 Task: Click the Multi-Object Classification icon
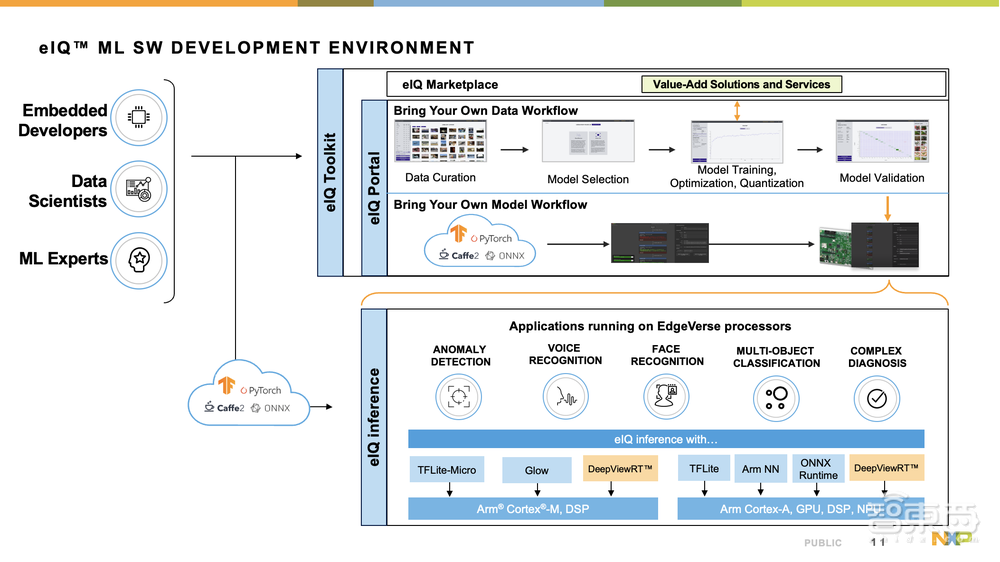click(775, 396)
